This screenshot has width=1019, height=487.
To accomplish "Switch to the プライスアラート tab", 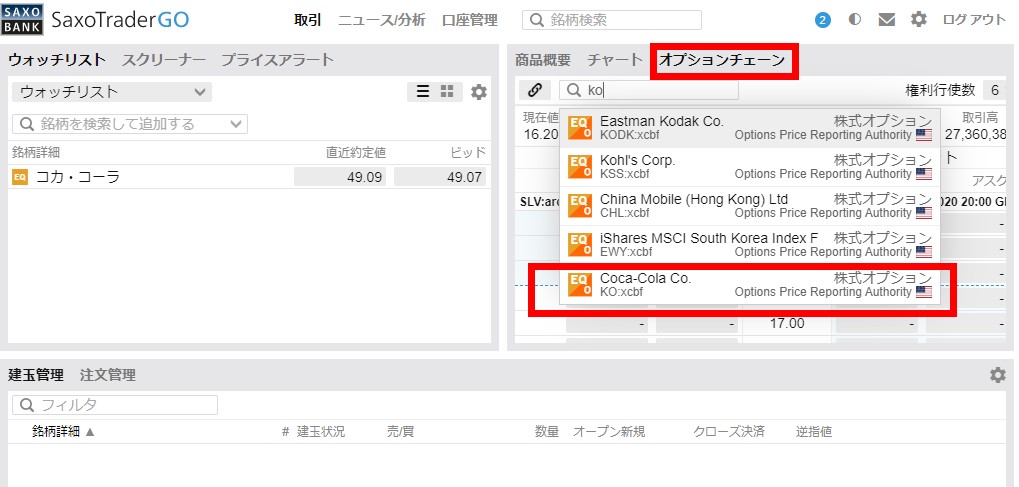I will (277, 60).
